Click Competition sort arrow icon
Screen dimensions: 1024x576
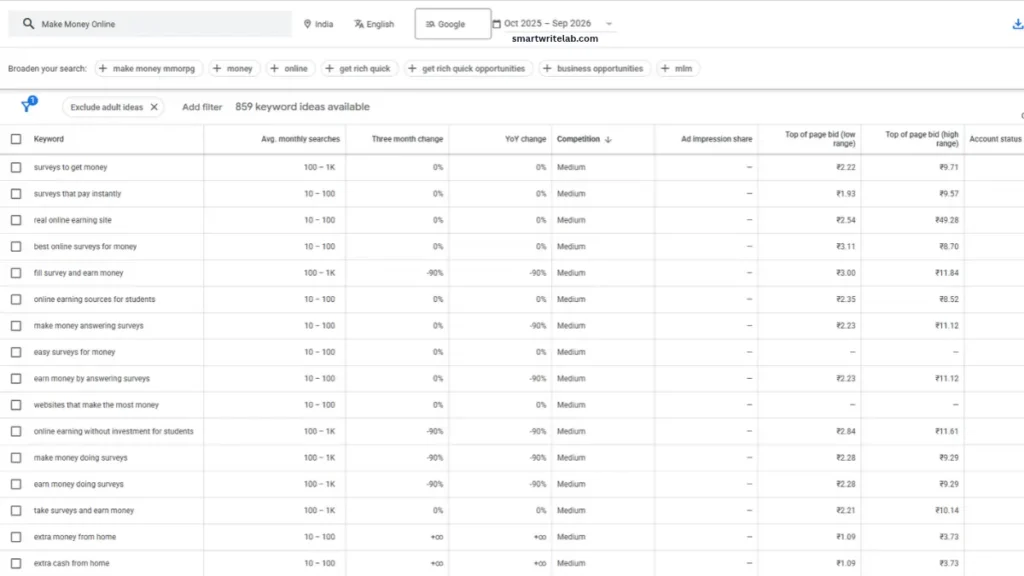coord(608,139)
